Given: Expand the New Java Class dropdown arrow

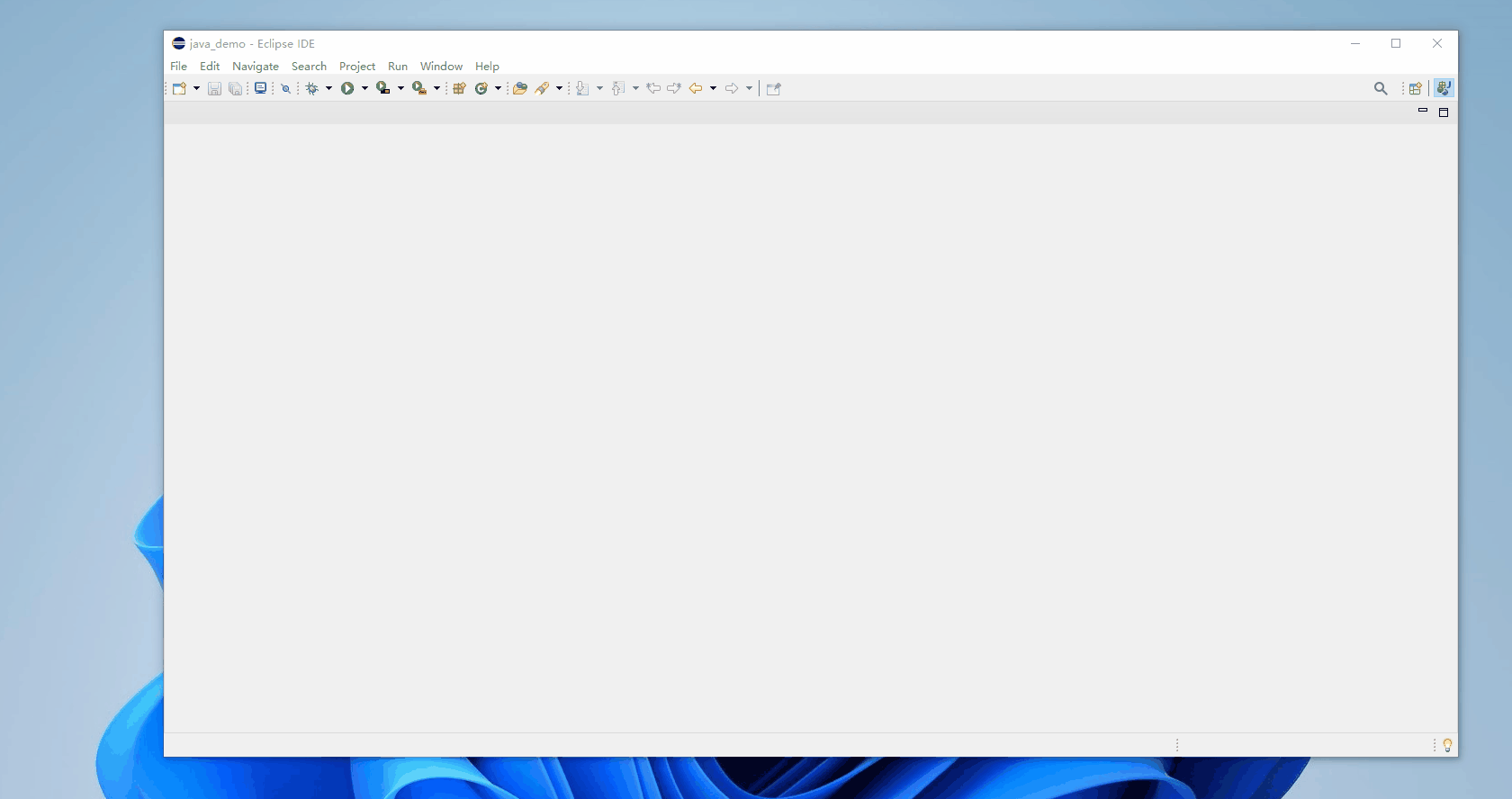Looking at the screenshot, I should coord(498,88).
